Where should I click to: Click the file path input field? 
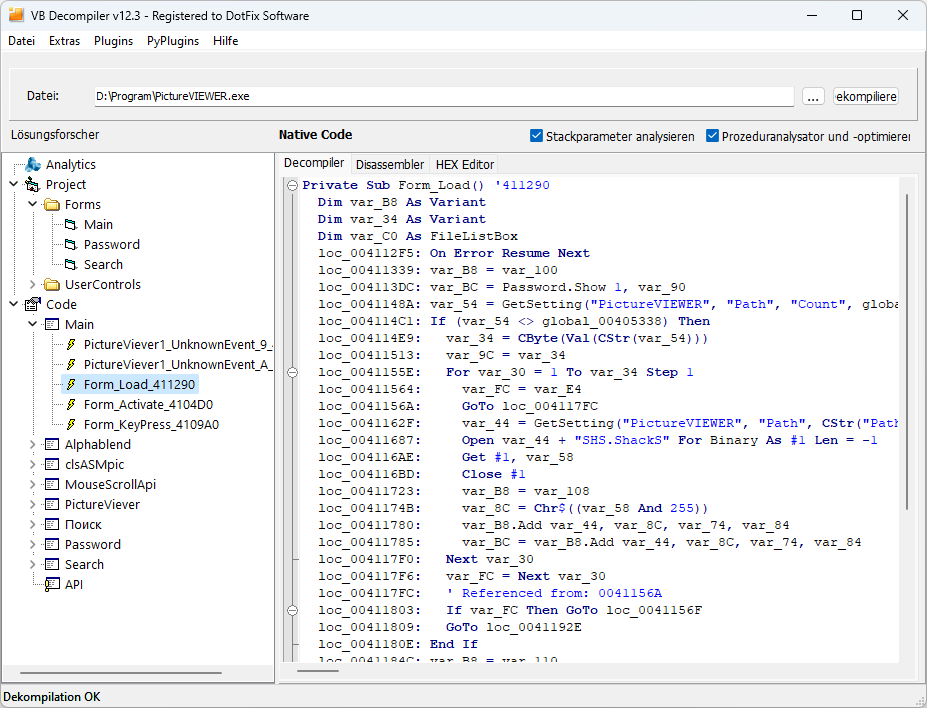coord(444,96)
